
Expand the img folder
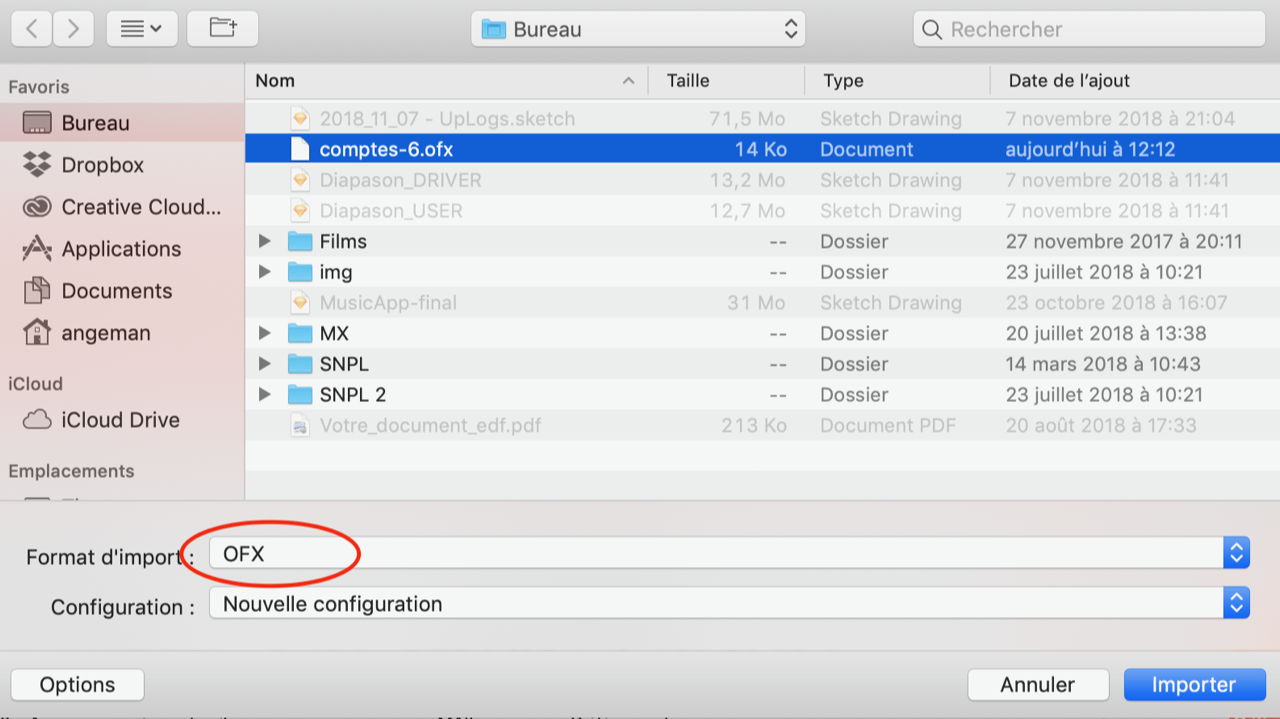pyautogui.click(x=264, y=272)
